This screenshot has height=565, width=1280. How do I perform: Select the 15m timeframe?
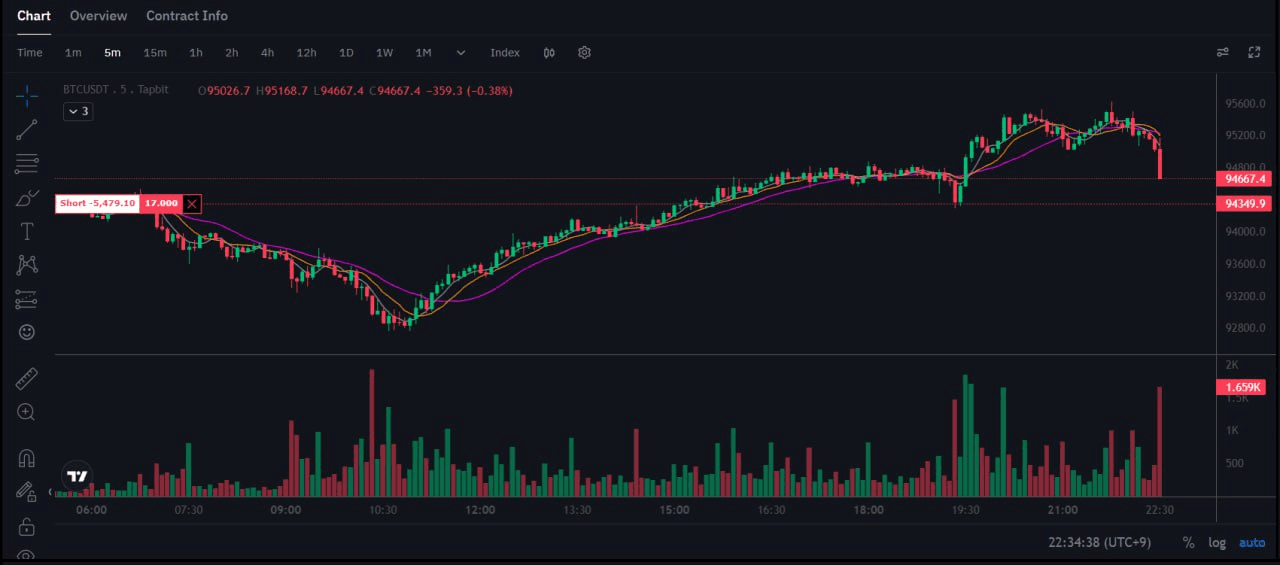coord(155,53)
